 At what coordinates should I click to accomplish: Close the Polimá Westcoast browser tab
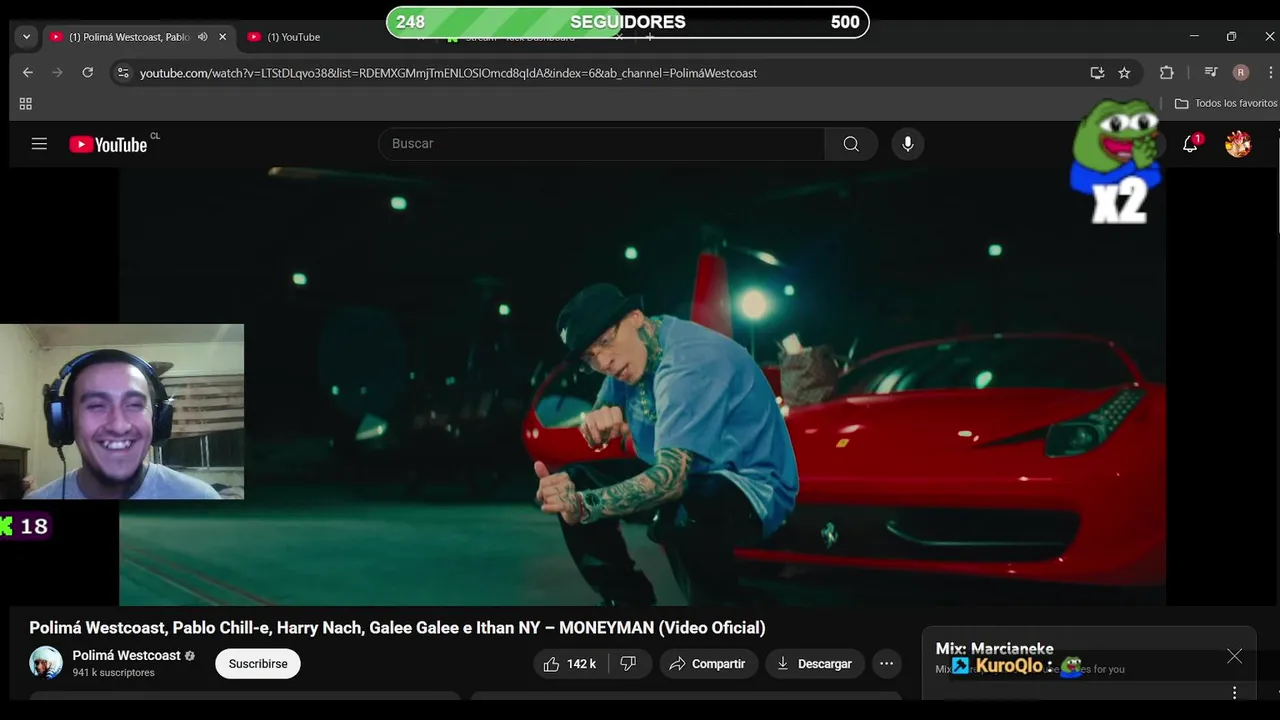pyautogui.click(x=222, y=37)
